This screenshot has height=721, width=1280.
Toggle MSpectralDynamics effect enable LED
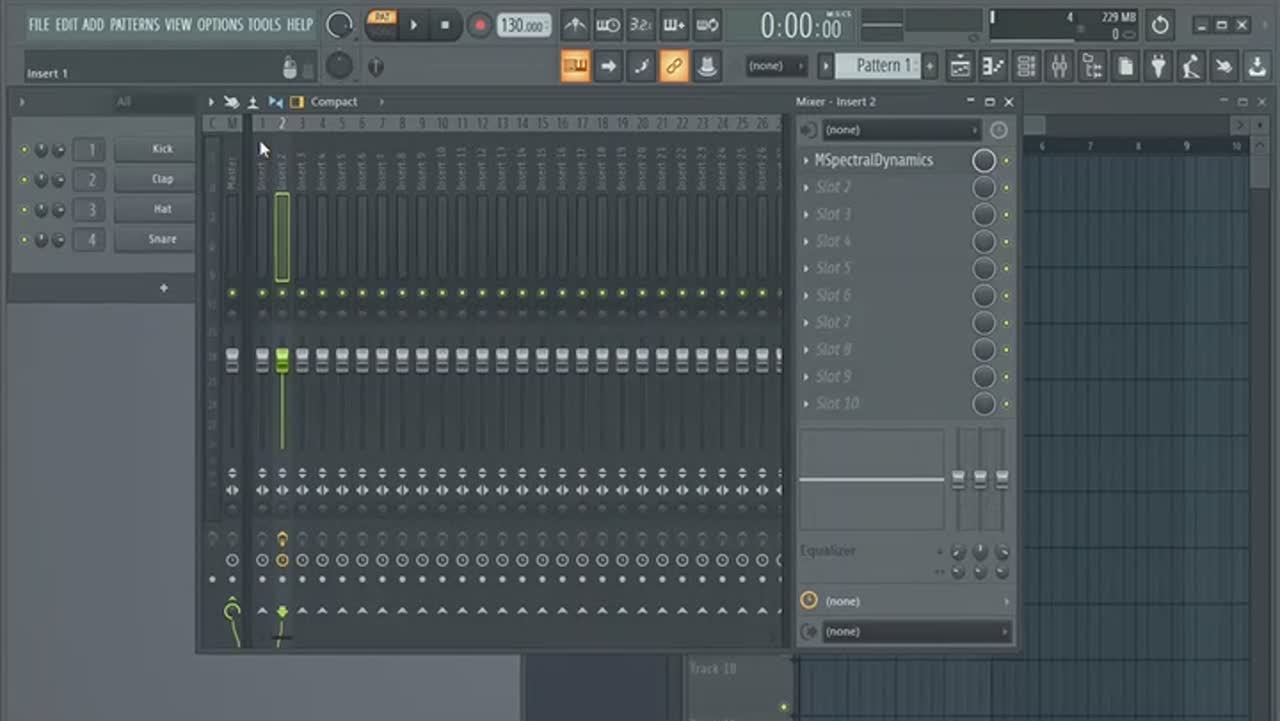click(1006, 161)
